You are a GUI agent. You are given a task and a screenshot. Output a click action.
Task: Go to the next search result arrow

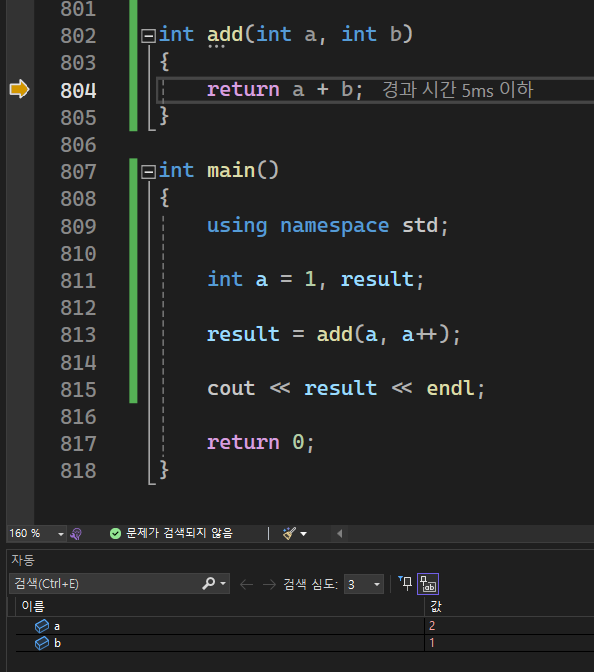coord(269,584)
